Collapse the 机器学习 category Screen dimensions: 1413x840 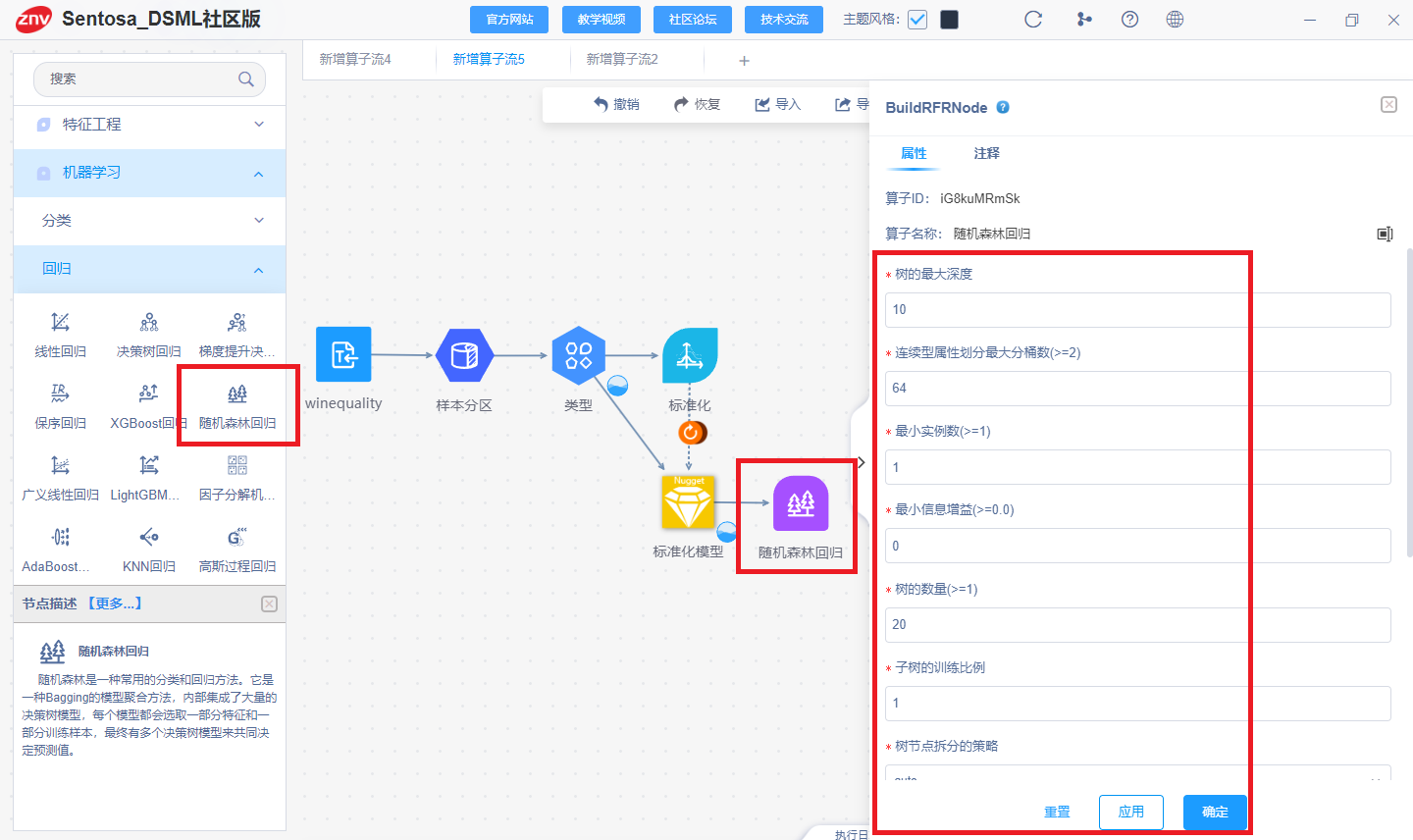(150, 173)
